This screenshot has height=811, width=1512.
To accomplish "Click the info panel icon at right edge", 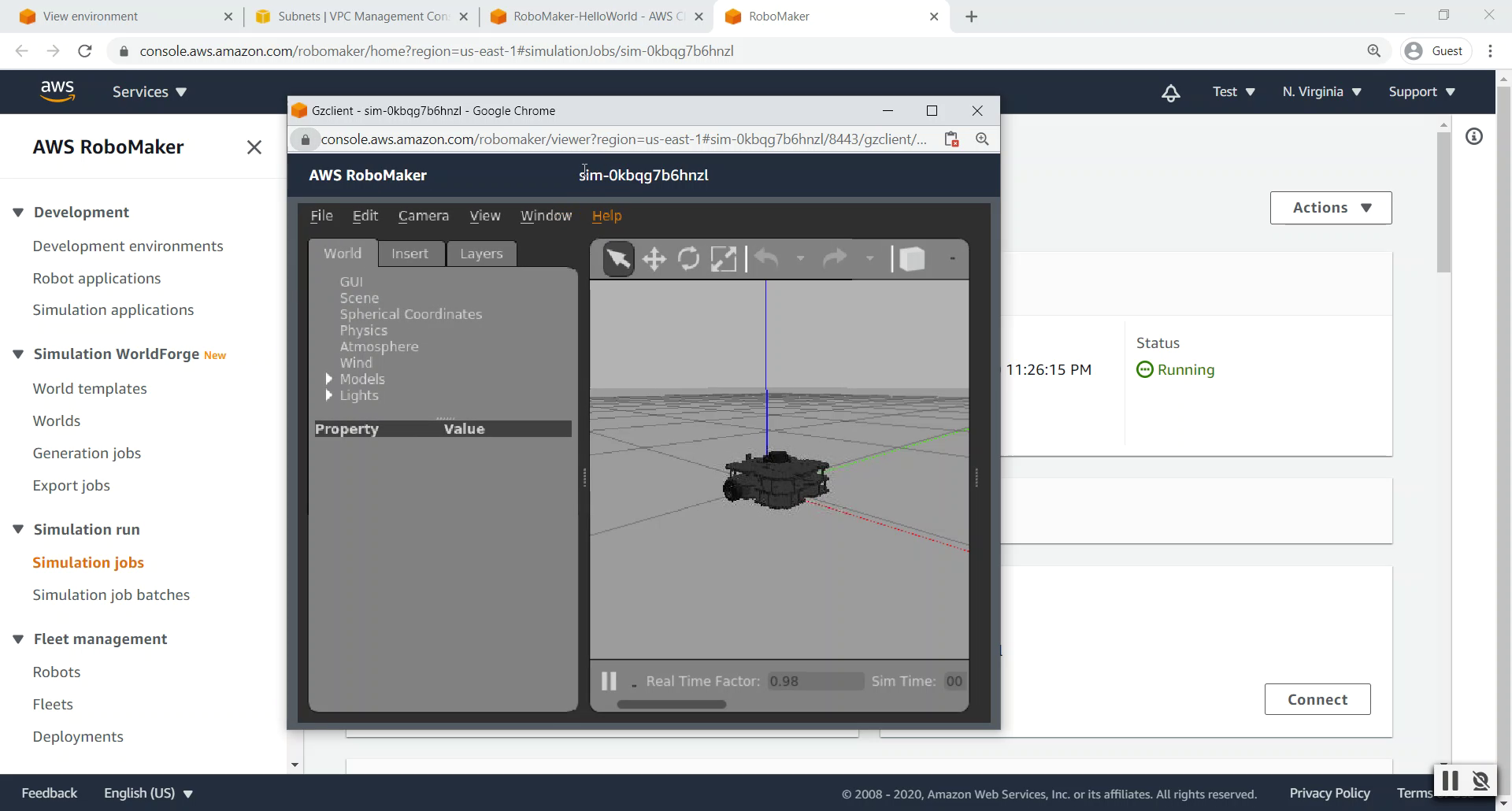I will tap(1474, 137).
